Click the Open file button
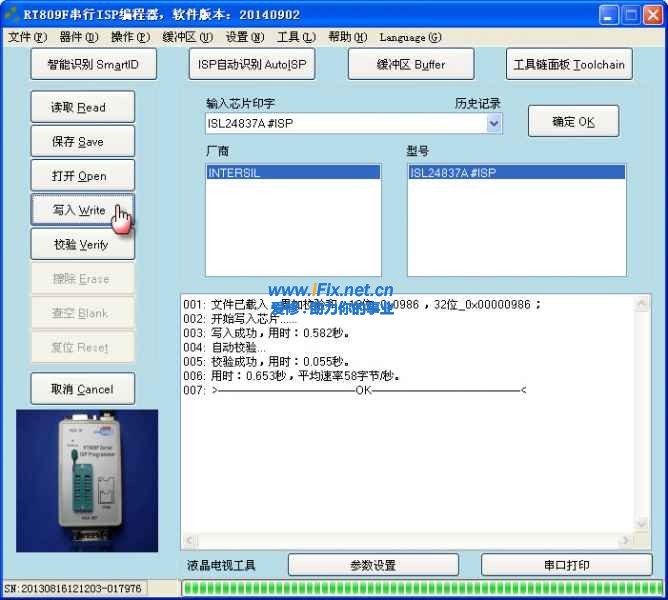 [79, 176]
